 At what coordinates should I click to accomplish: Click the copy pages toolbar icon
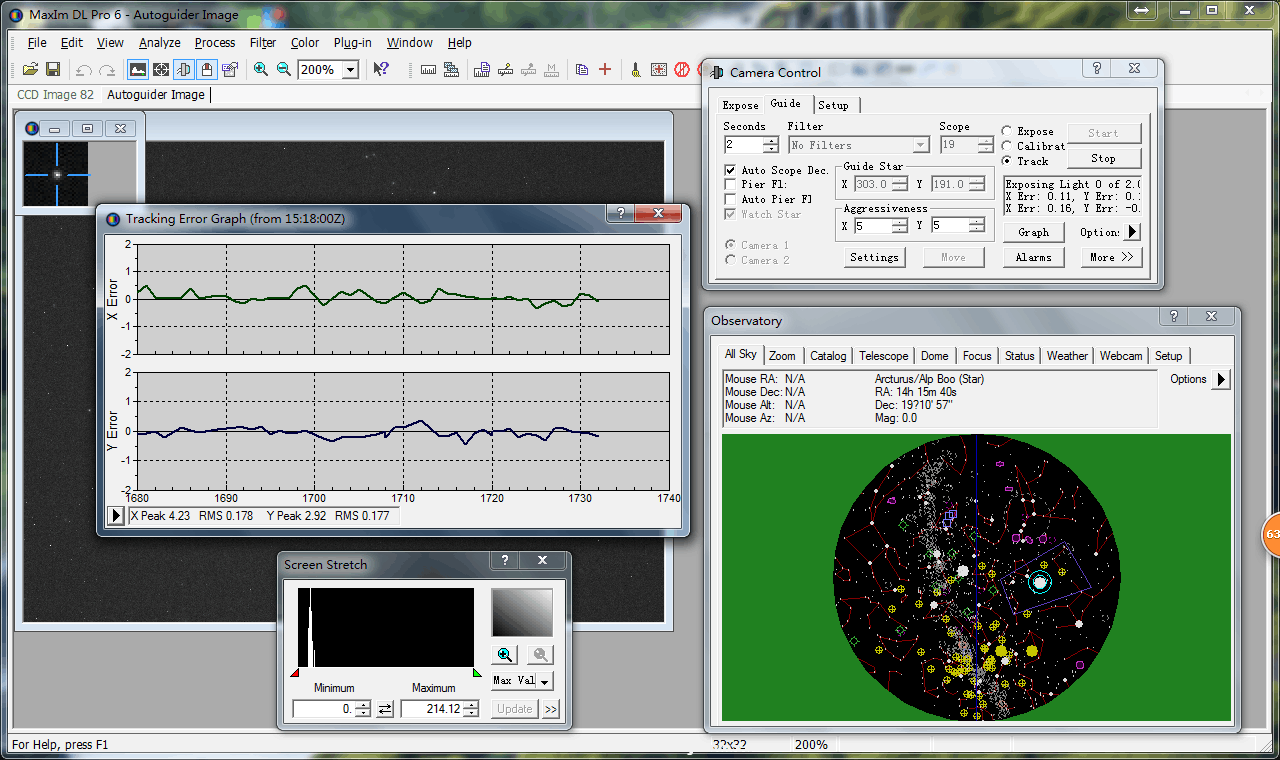[582, 70]
